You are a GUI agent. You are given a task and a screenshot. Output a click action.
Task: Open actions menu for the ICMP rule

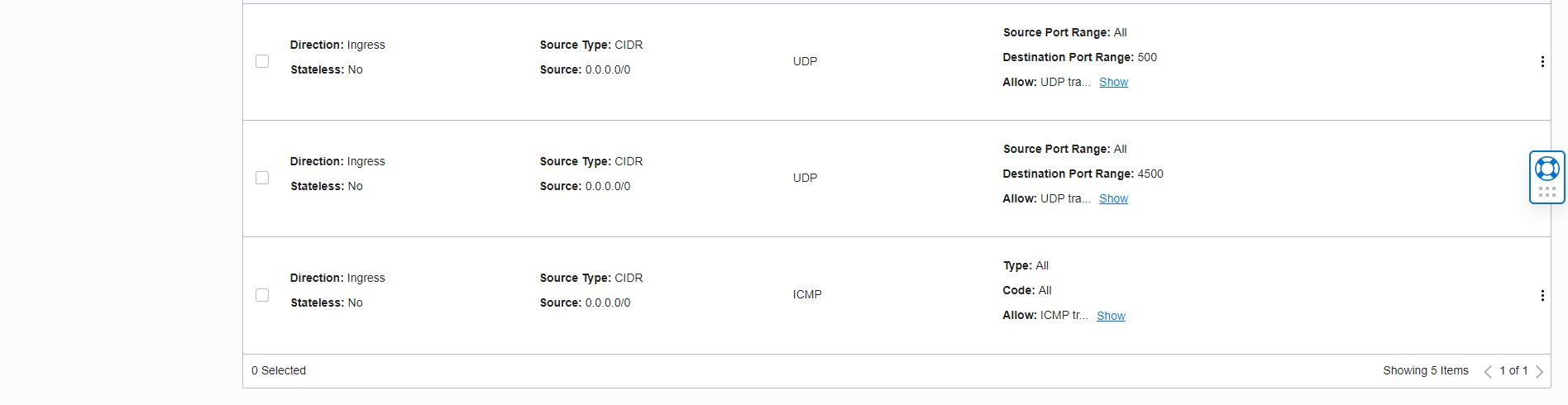pyautogui.click(x=1542, y=296)
